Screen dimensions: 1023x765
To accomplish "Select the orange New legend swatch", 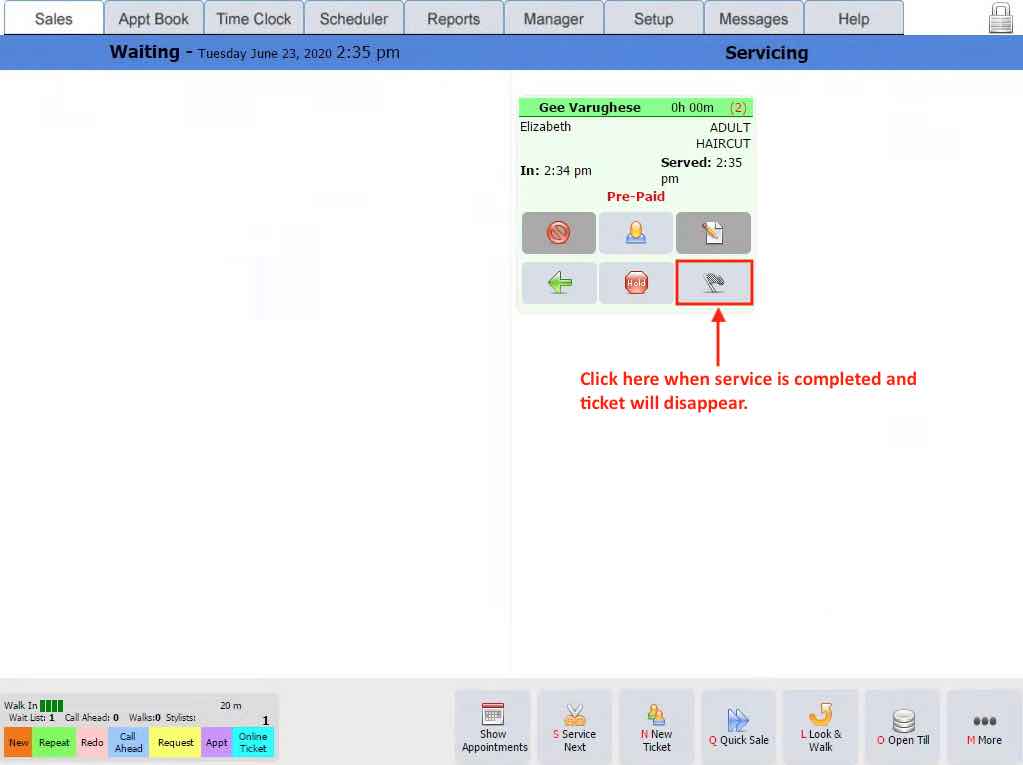I will pyautogui.click(x=18, y=742).
